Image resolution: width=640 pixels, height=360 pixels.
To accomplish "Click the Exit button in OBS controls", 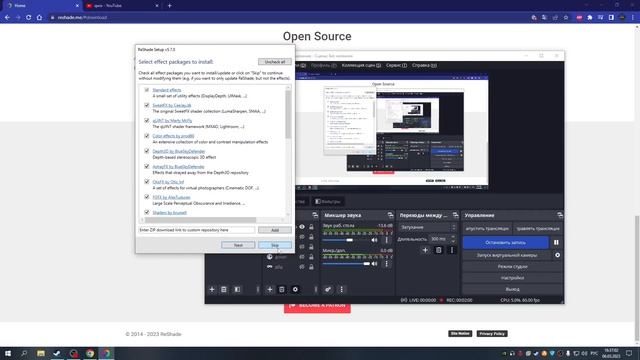I will pyautogui.click(x=512, y=289).
